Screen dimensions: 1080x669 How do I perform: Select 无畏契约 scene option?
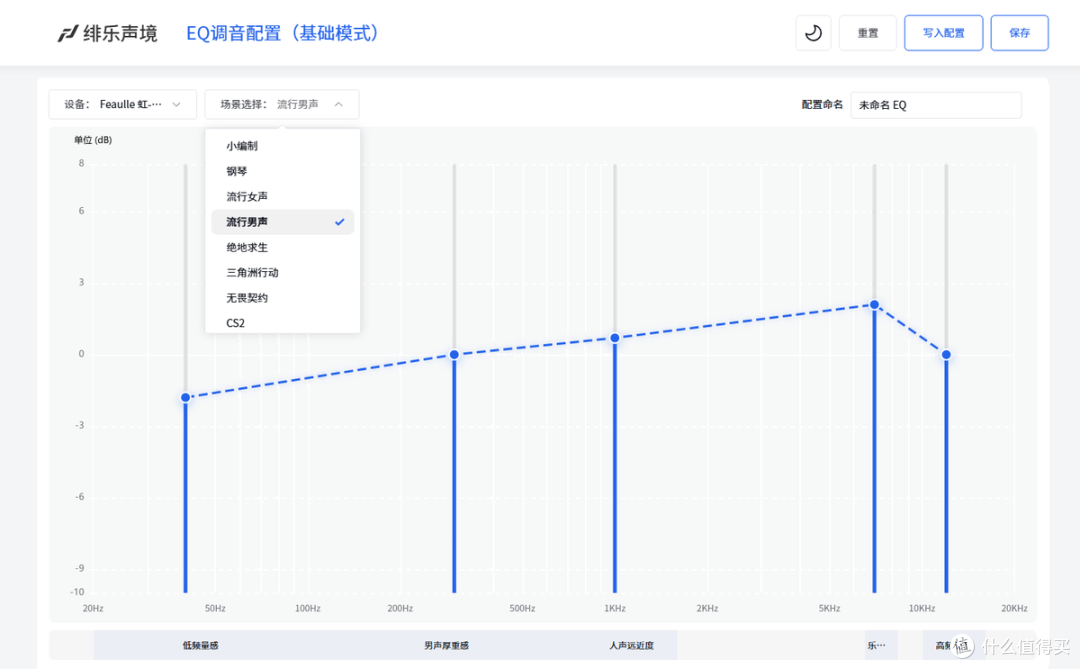(x=282, y=298)
